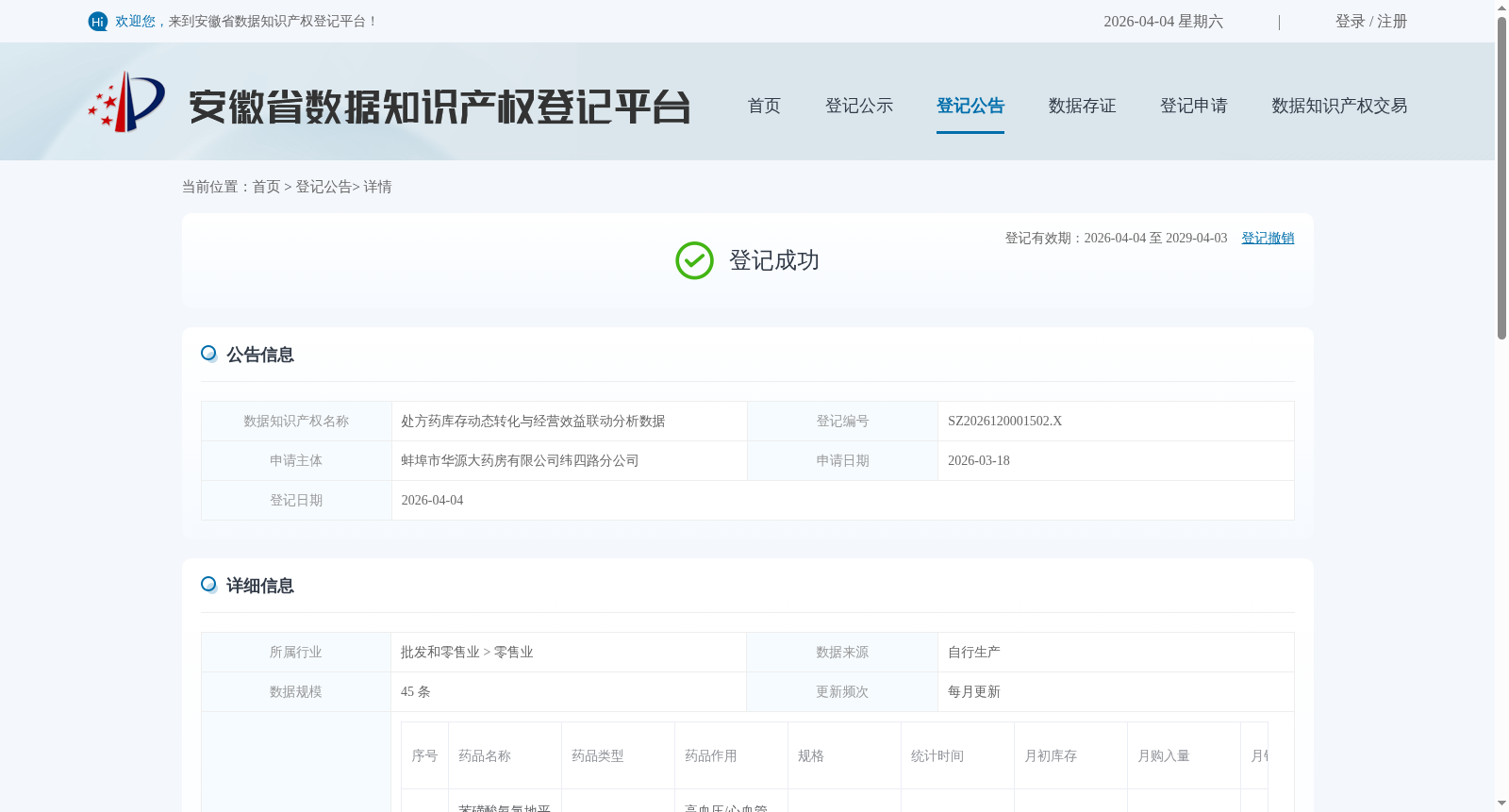Click the 安徽省数据知识产权登记平台 site title
This screenshot has height=812, width=1509.
tap(439, 107)
